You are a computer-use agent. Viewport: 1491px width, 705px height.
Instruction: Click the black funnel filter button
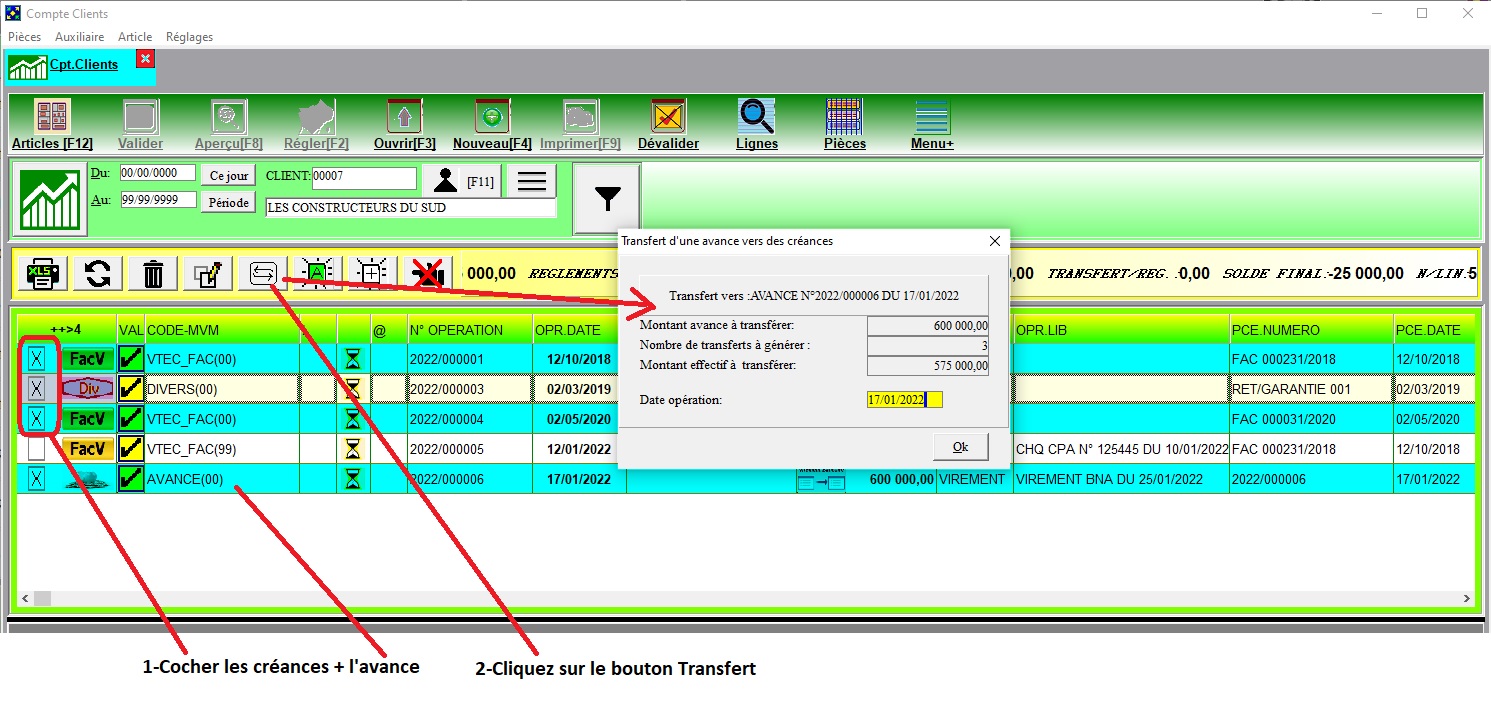607,199
